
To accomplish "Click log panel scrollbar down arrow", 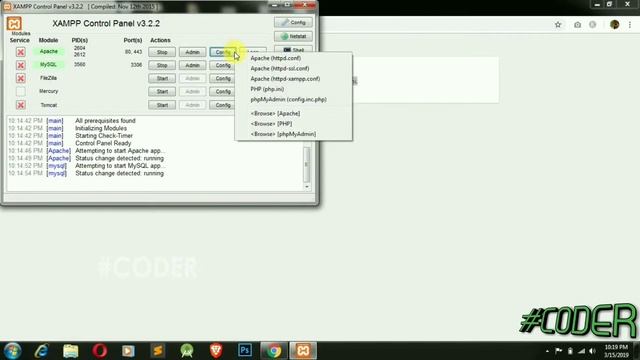I will (x=307, y=187).
